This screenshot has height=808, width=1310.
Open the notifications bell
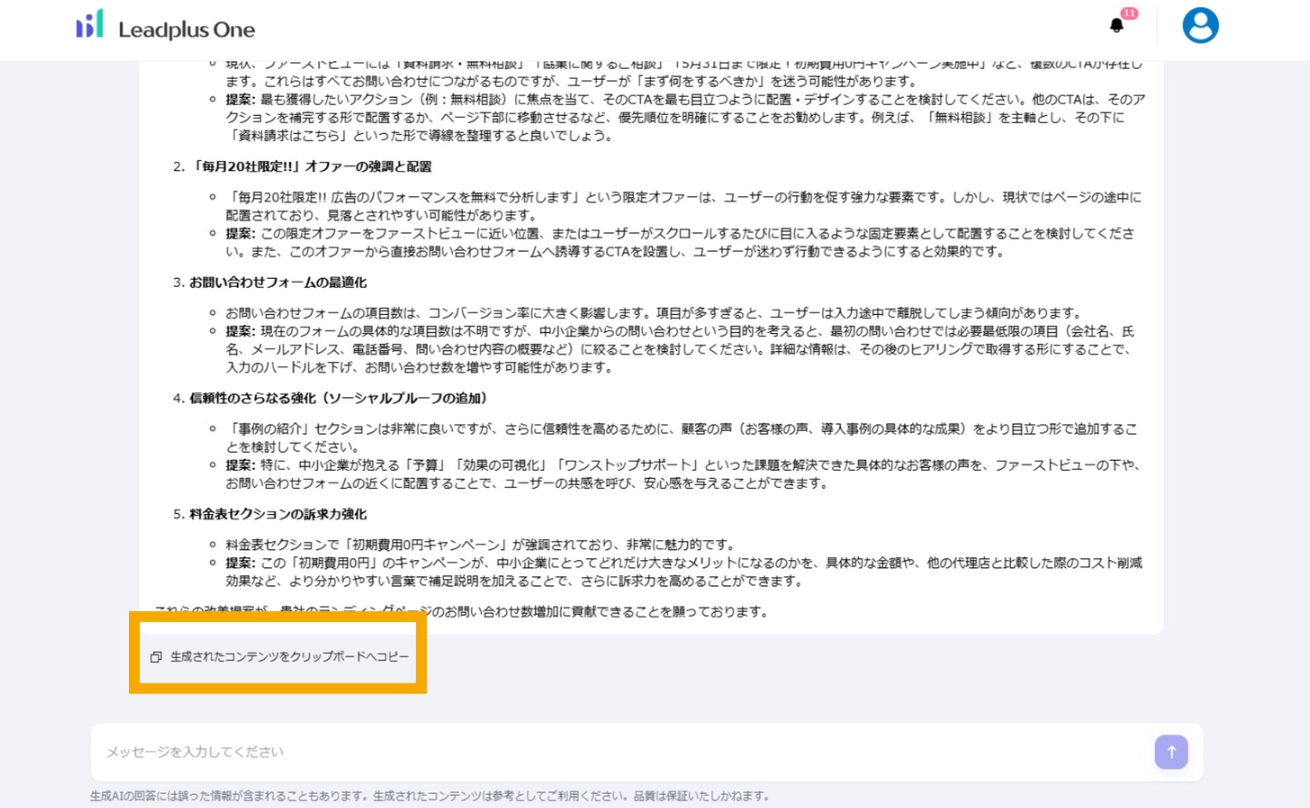[1116, 26]
